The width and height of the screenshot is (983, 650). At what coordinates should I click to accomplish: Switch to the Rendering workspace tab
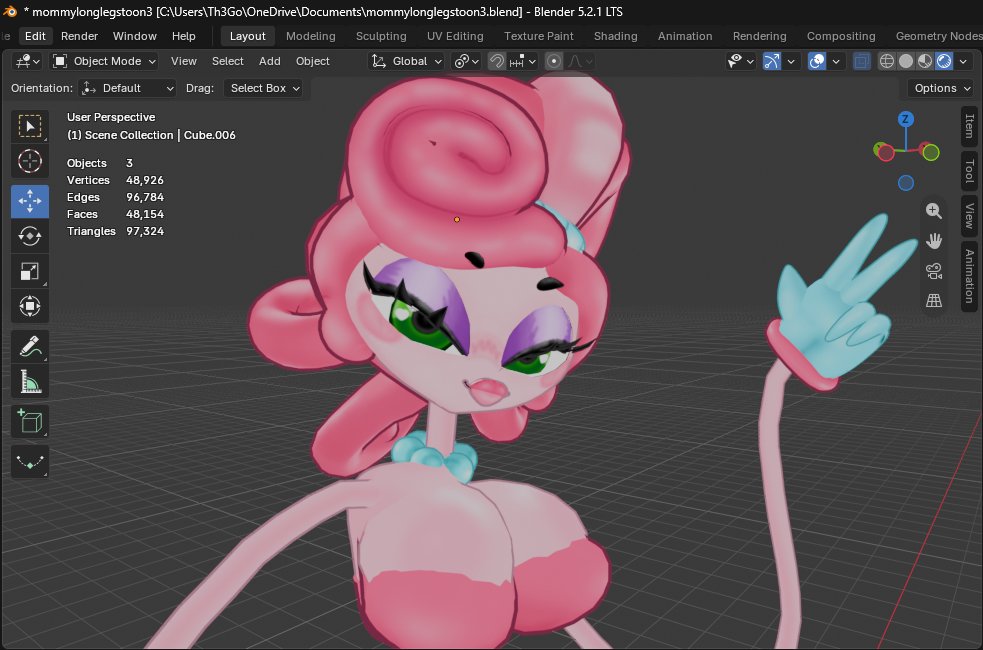point(759,36)
